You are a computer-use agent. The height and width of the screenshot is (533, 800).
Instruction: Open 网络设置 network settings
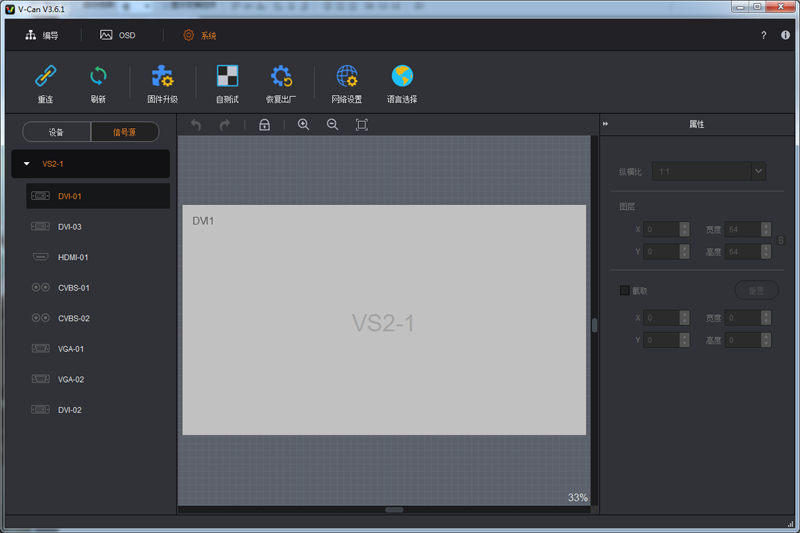tap(347, 78)
